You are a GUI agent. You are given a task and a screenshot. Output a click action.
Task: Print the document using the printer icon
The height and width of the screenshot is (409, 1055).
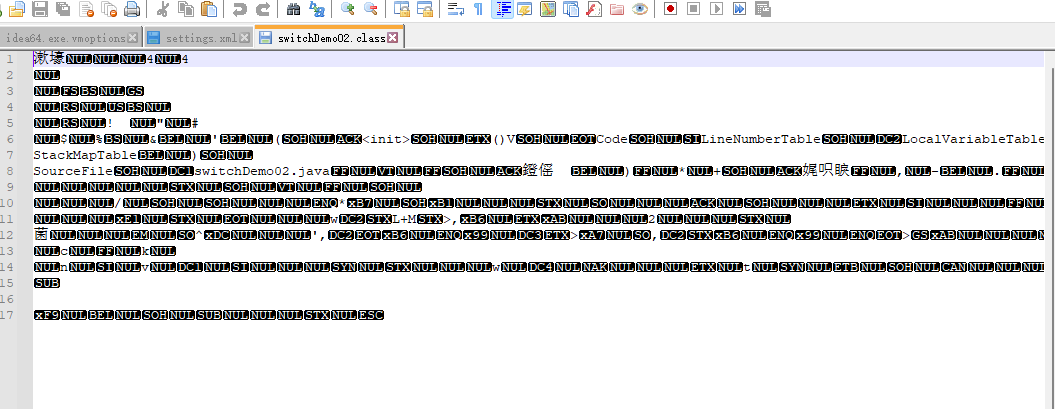[x=132, y=9]
